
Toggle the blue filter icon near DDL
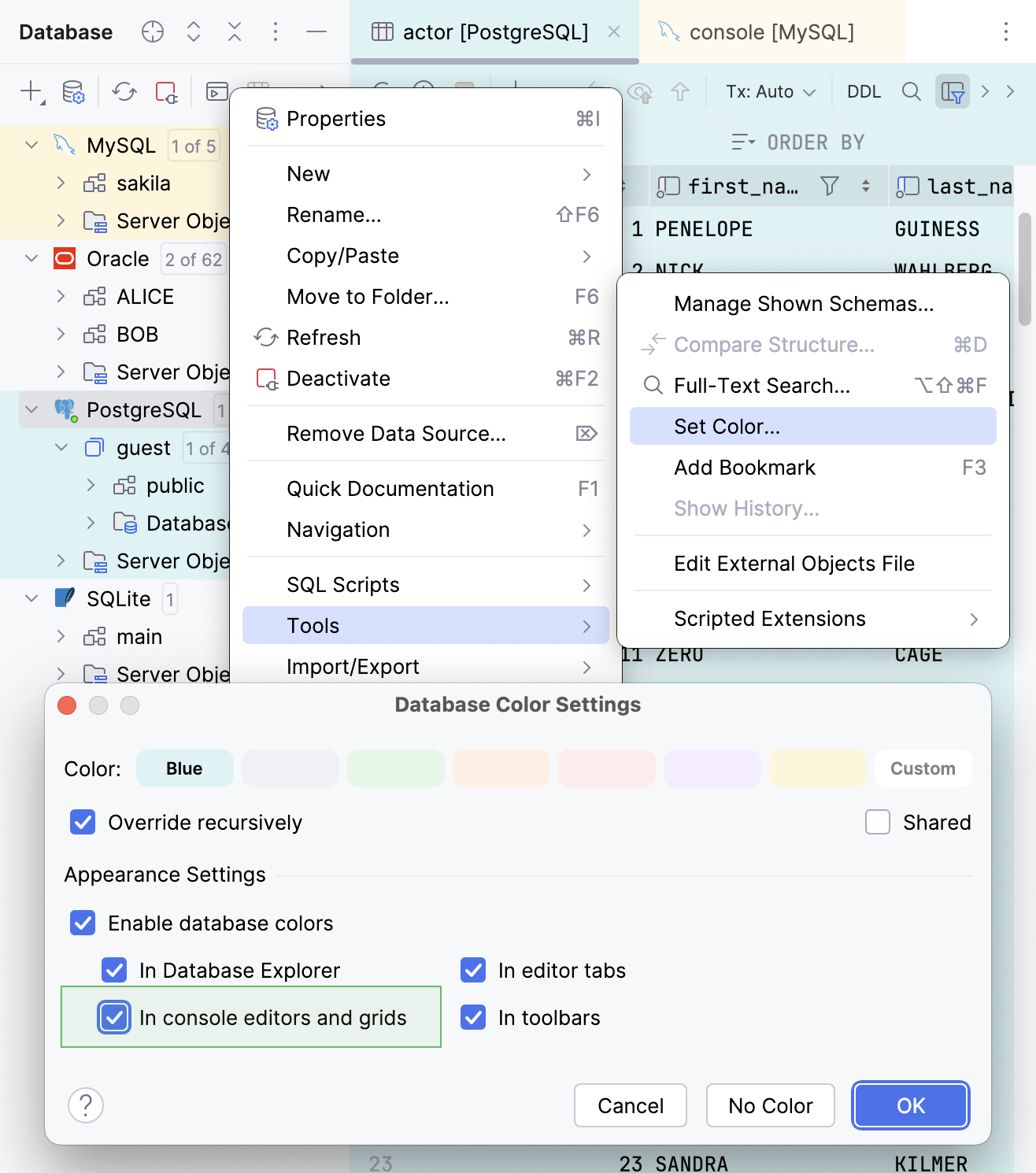pos(953,91)
